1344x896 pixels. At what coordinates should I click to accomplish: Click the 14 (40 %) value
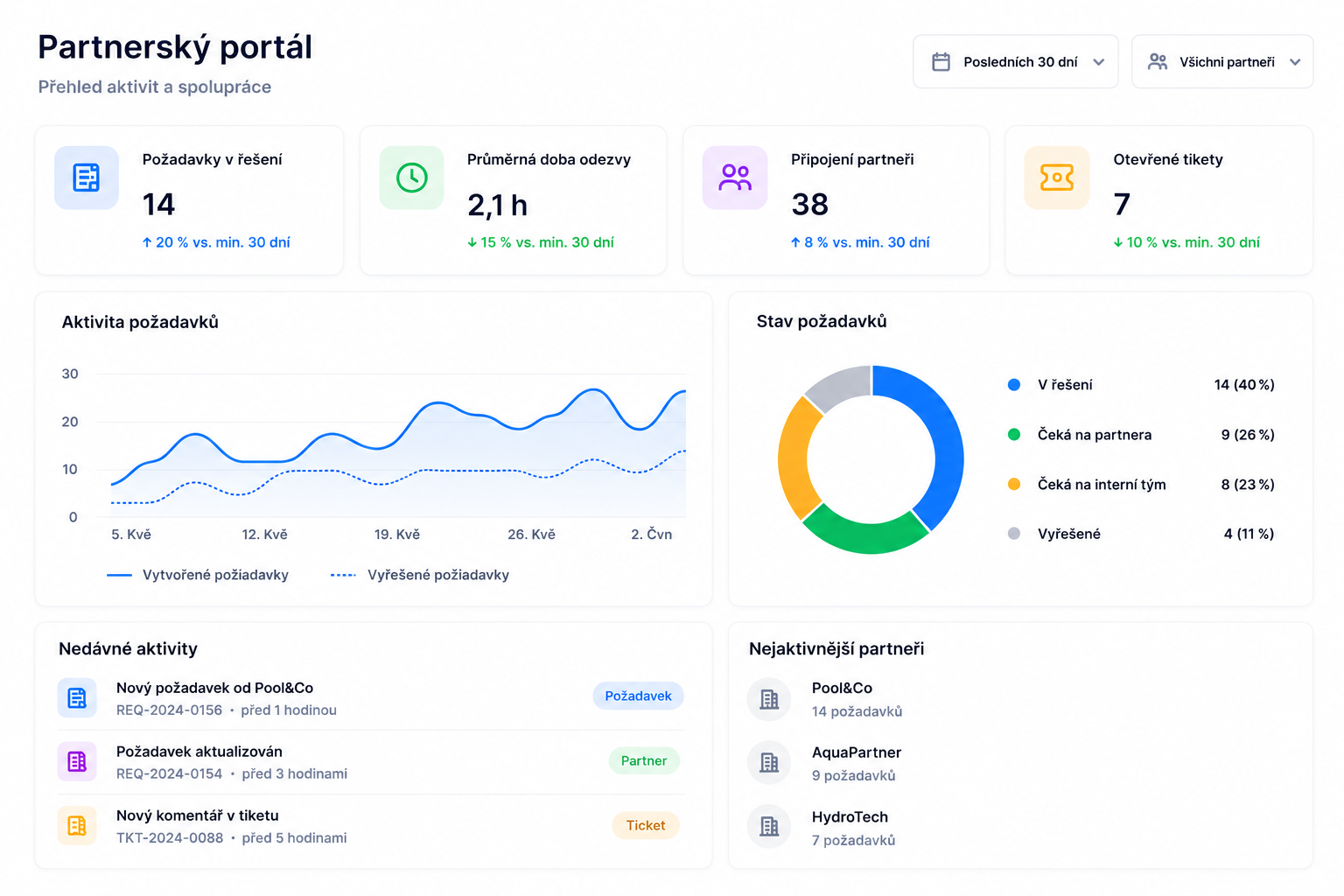(x=1244, y=385)
